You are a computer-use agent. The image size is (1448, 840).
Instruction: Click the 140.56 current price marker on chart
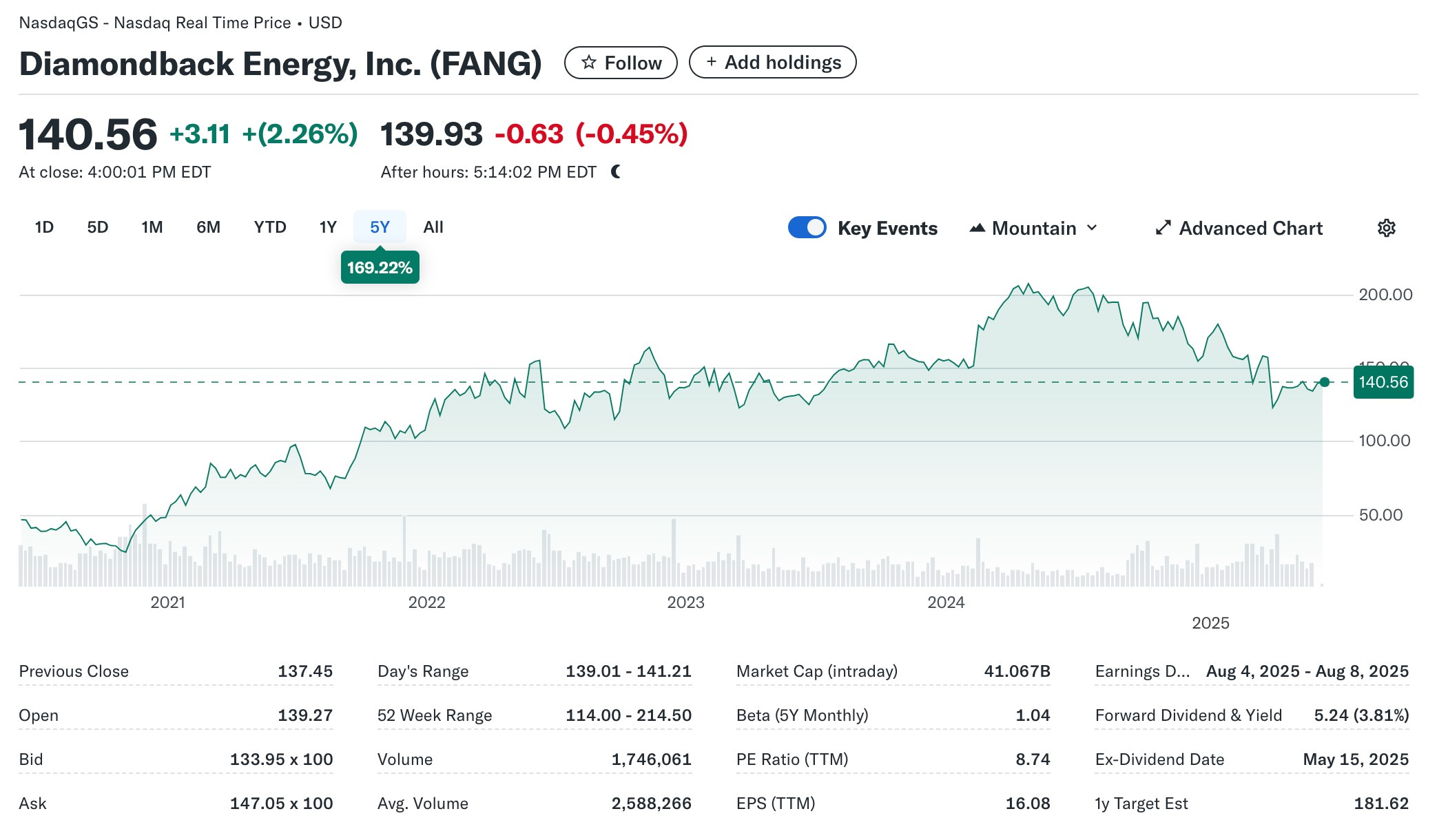[1383, 382]
